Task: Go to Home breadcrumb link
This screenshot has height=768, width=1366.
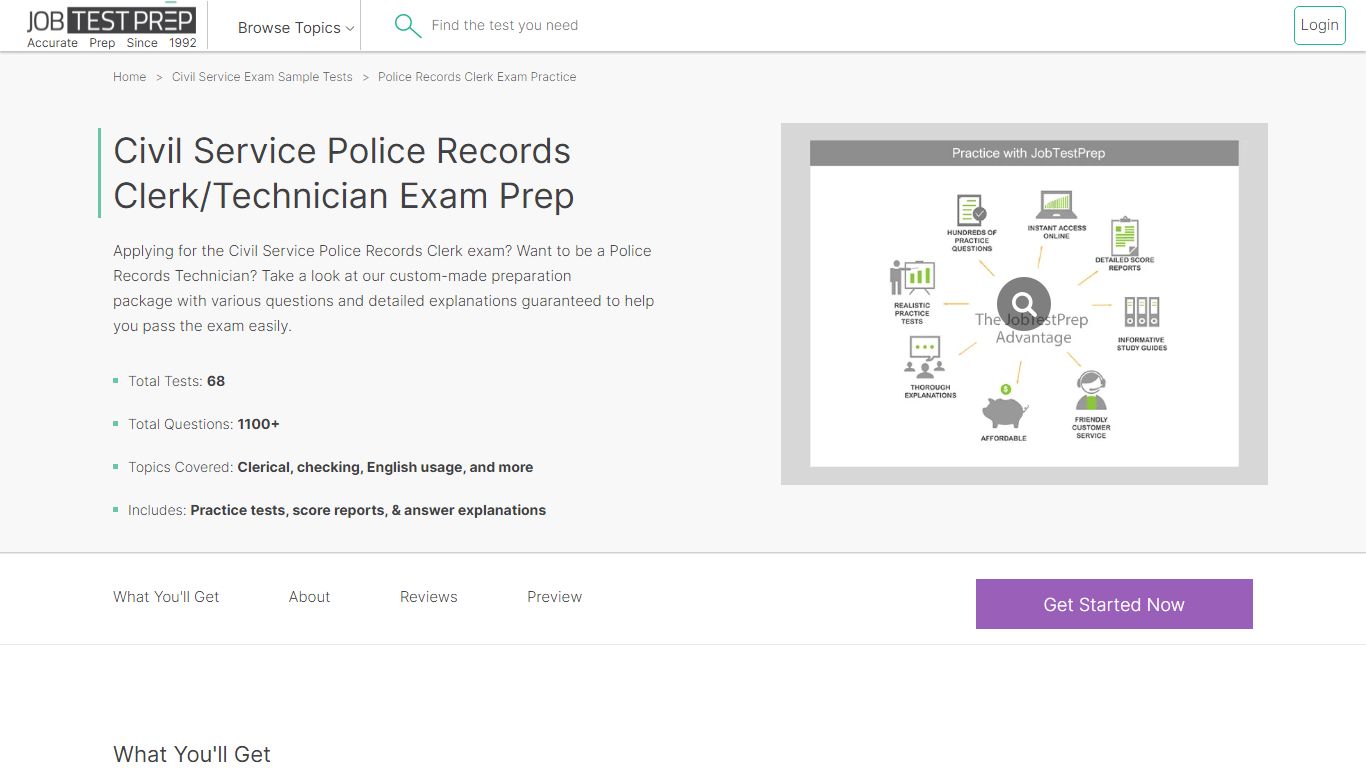Action: click(x=130, y=77)
